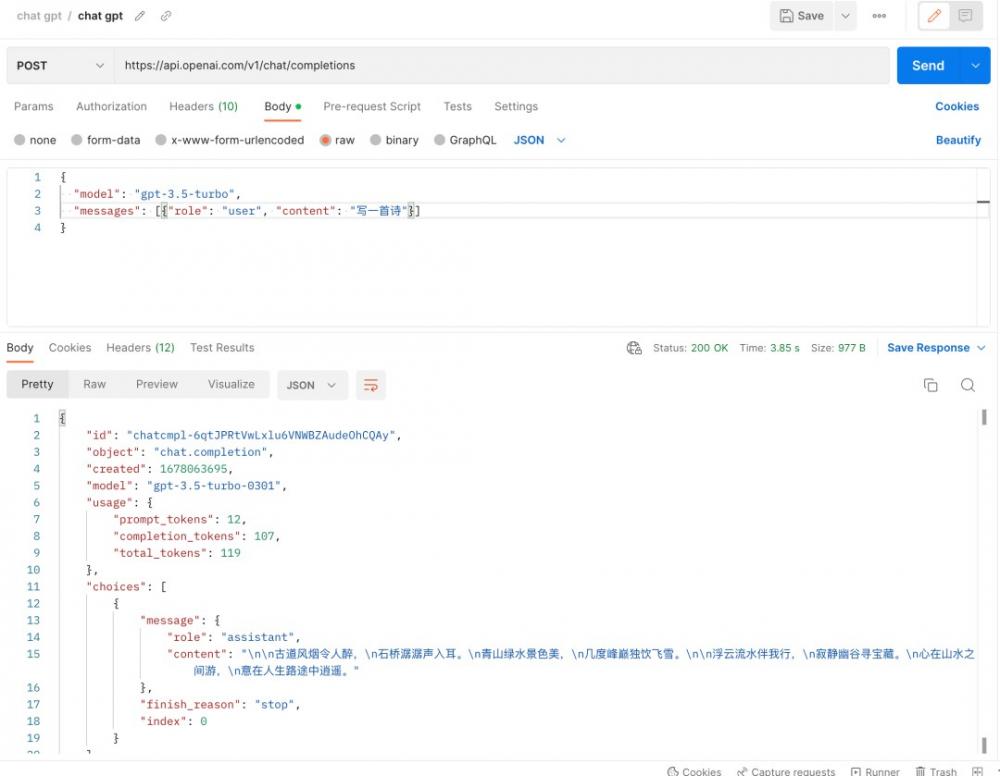
Task: Open the response JSON format dropdown
Action: coord(314,385)
